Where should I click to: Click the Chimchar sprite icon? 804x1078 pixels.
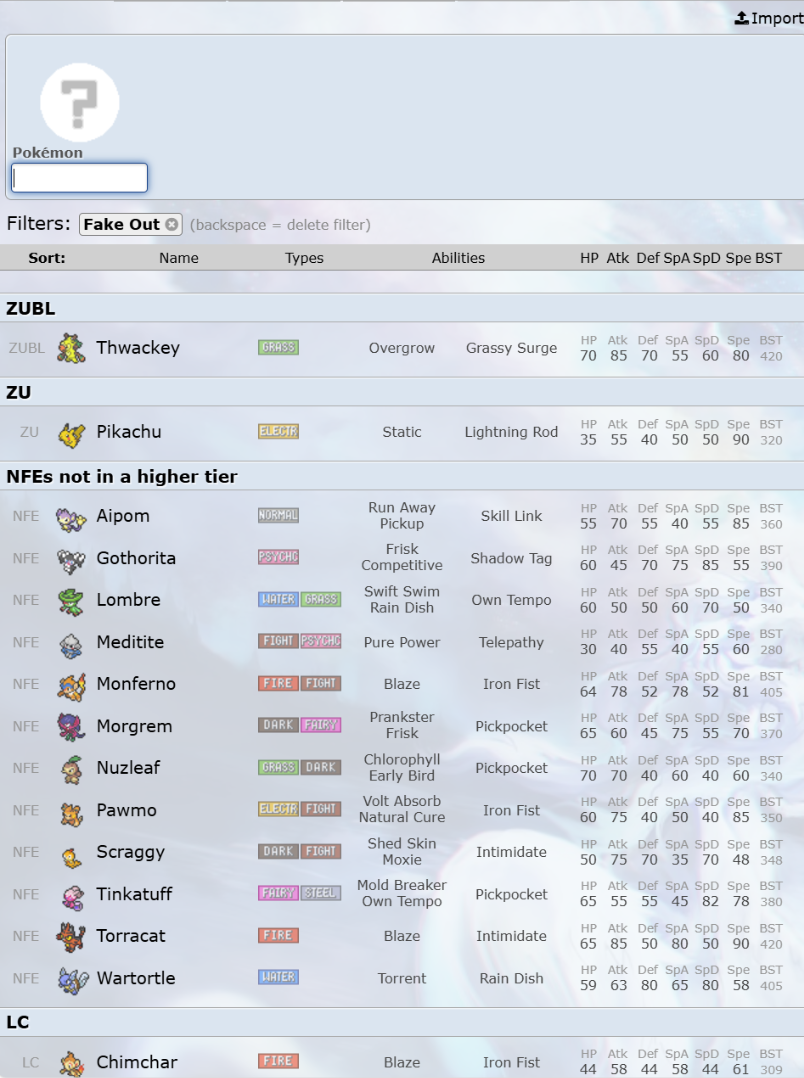(71, 1063)
